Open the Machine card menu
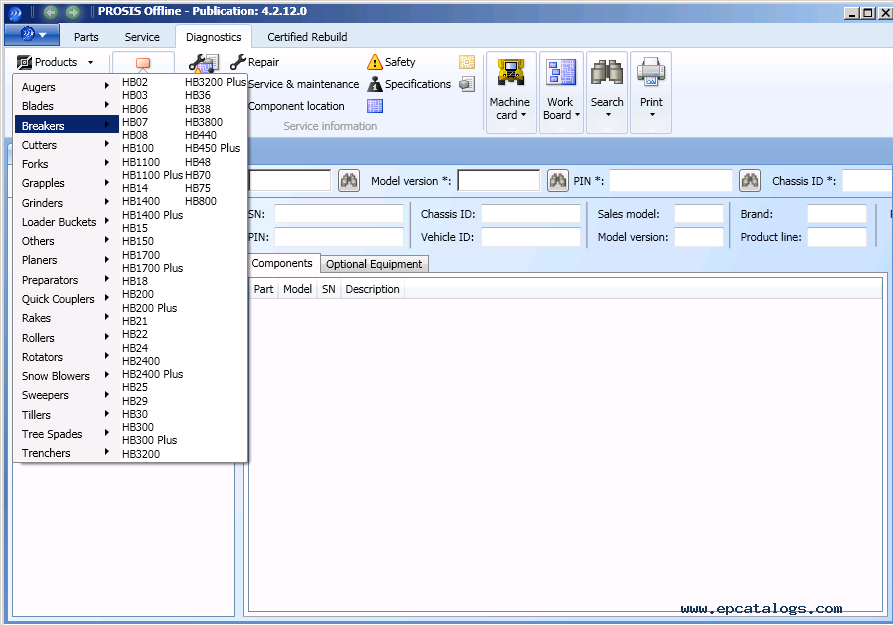Viewport: 893px width, 625px height. tap(510, 92)
